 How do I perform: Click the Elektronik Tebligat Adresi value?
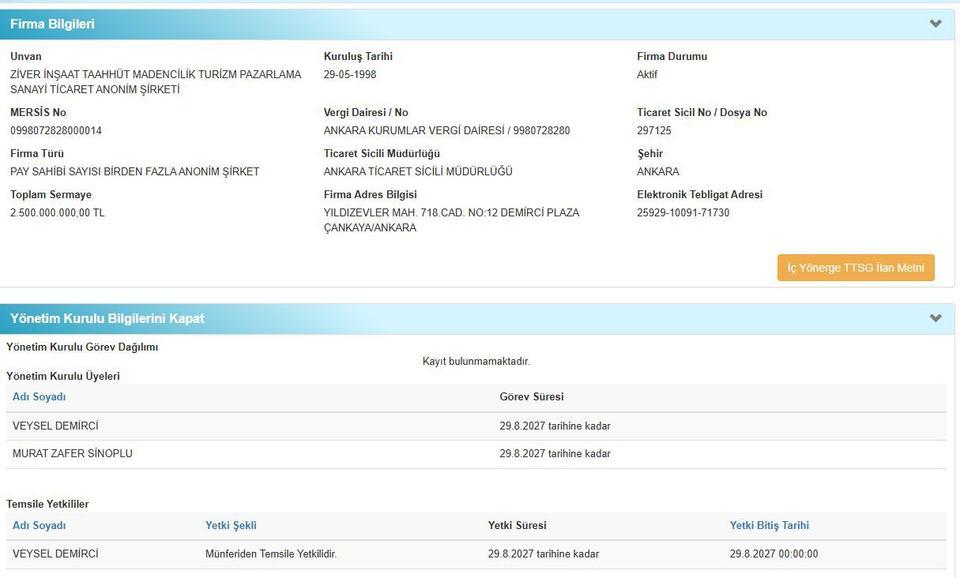683,213
